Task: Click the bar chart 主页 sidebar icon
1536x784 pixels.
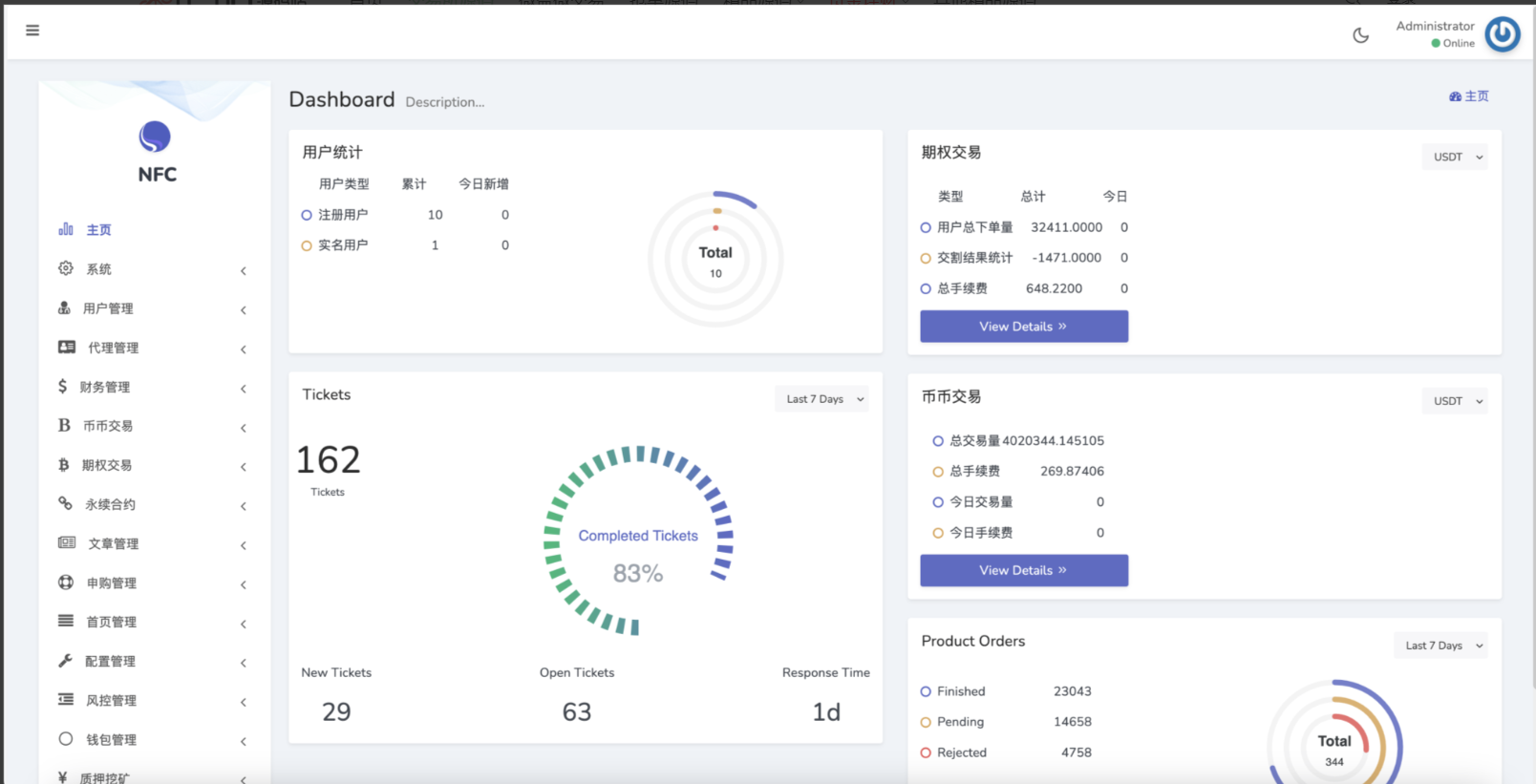Action: tap(66, 229)
